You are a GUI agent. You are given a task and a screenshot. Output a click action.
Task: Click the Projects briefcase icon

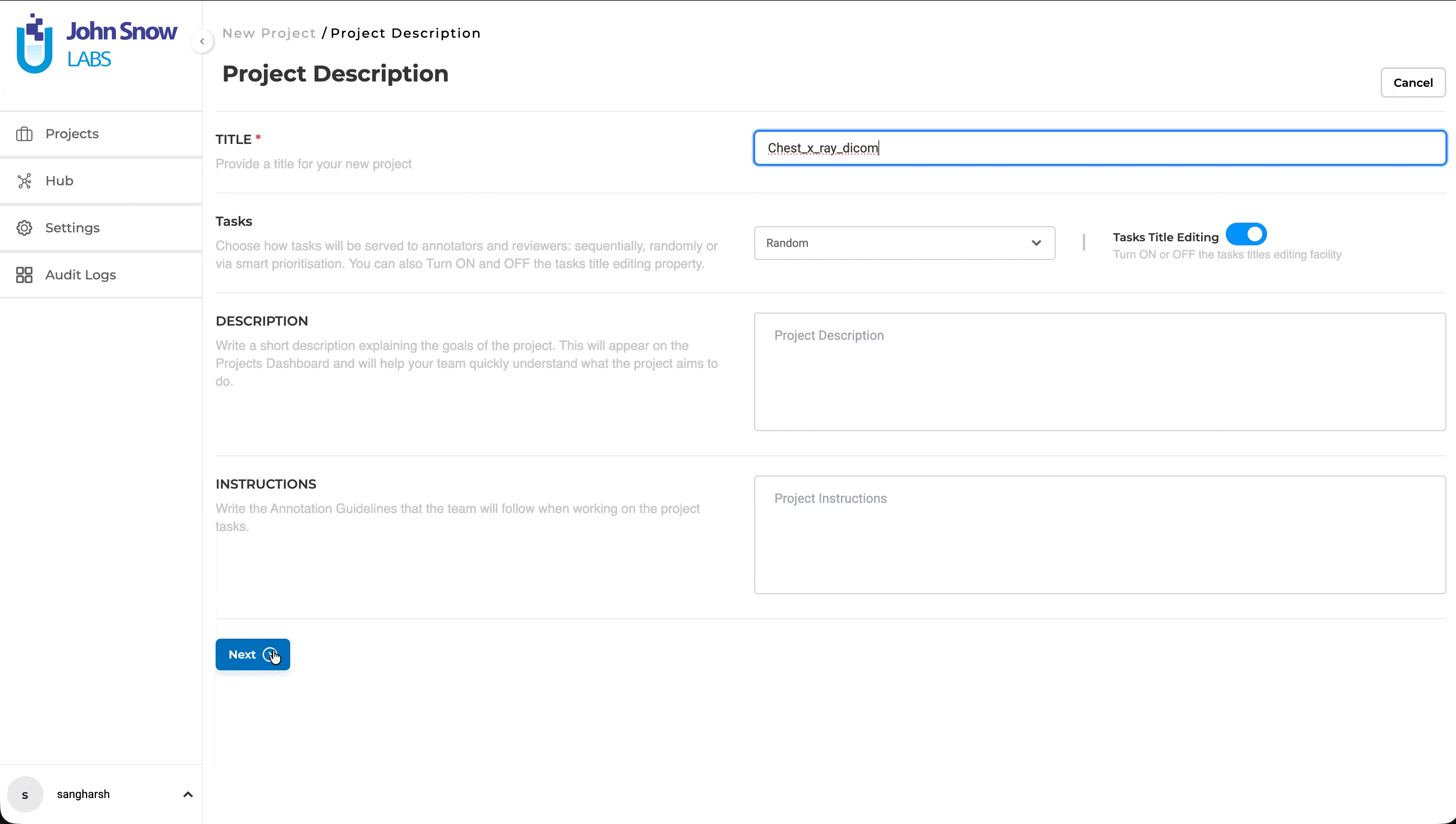(24, 133)
